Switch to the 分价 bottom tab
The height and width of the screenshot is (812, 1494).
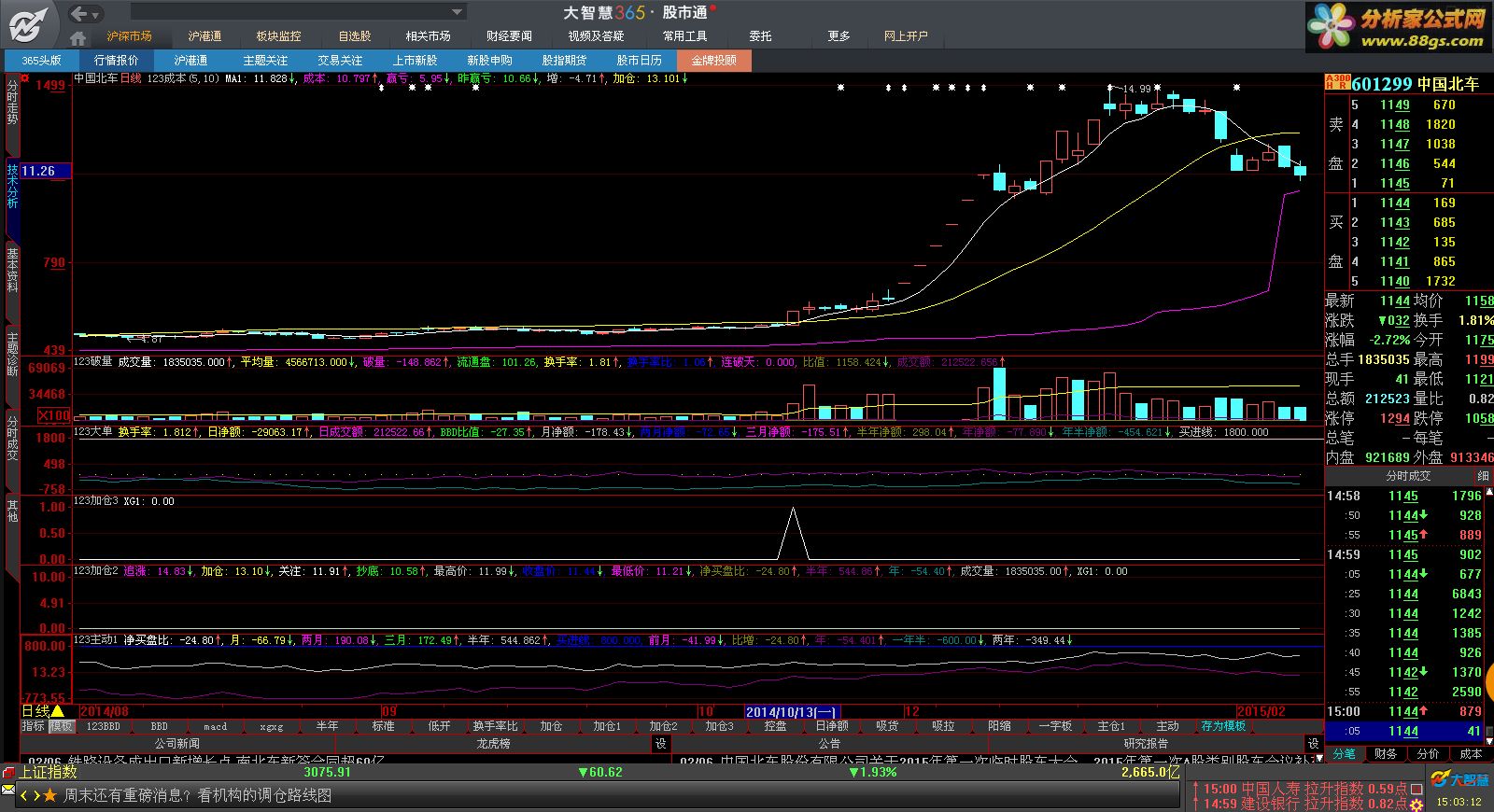tap(1429, 753)
